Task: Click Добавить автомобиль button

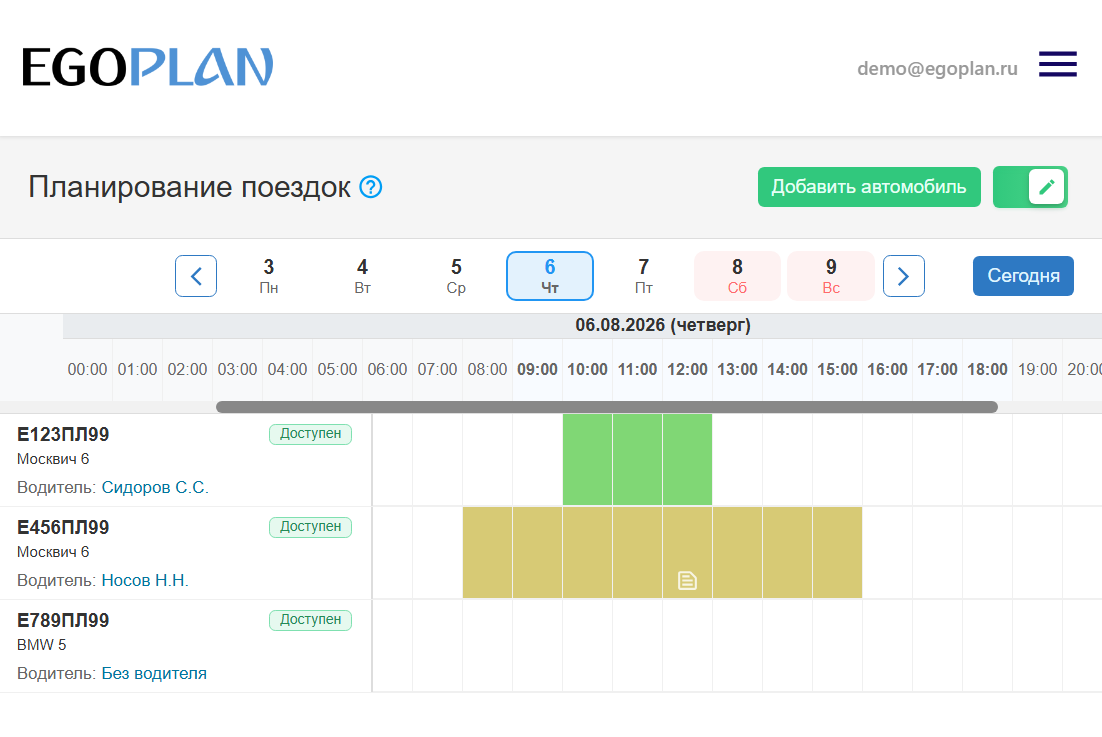Action: 869,187
